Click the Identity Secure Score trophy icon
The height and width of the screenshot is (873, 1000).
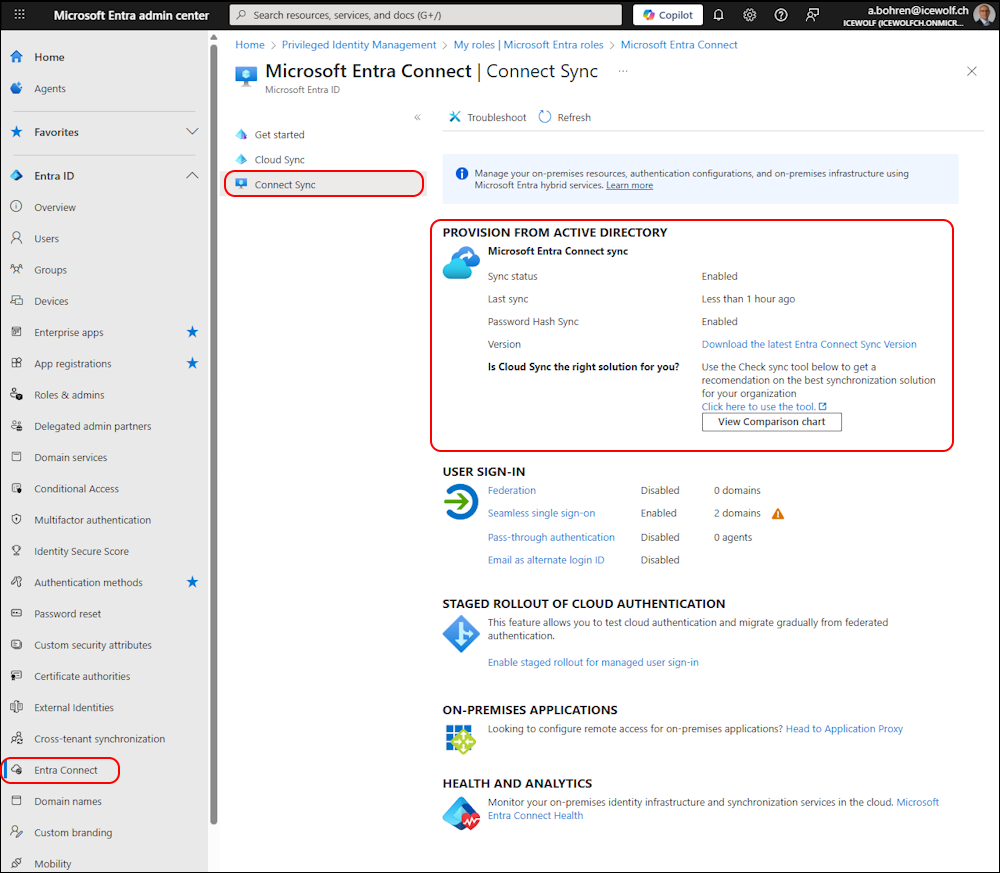(x=17, y=550)
